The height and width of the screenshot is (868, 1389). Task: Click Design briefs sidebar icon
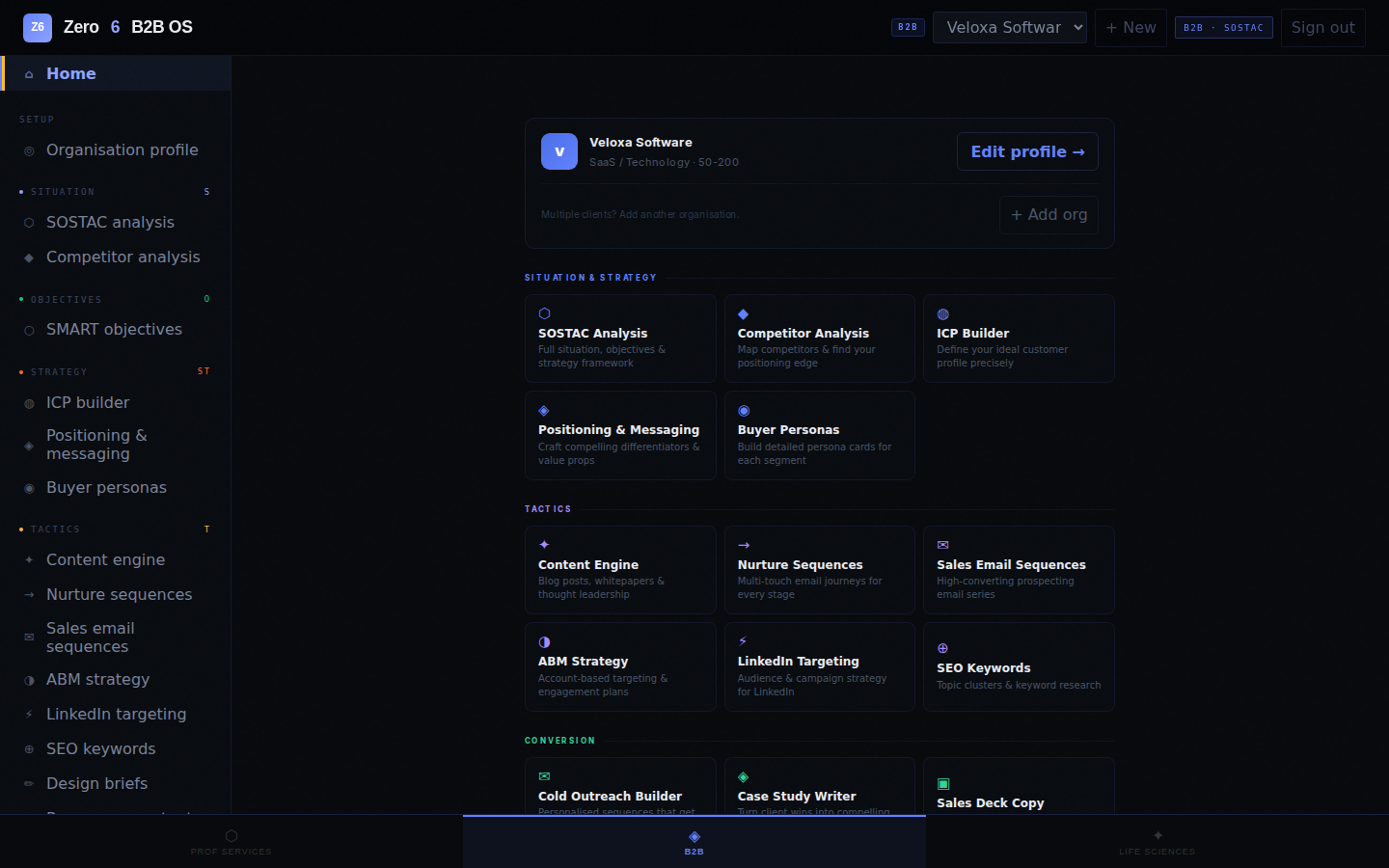click(29, 784)
